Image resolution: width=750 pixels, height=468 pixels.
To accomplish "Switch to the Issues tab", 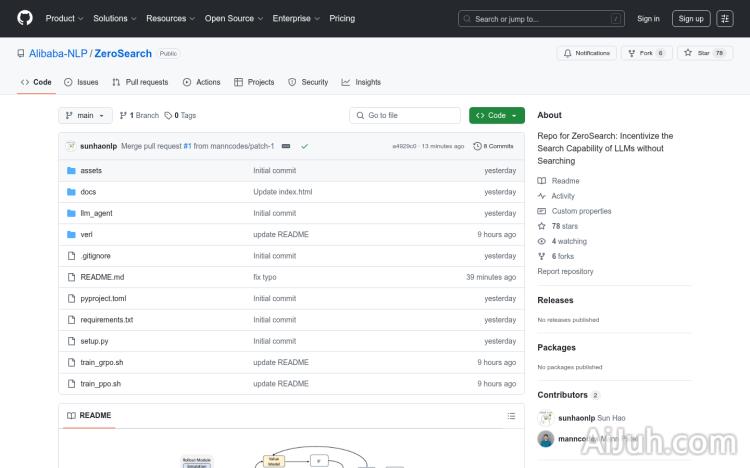I will 81,82.
